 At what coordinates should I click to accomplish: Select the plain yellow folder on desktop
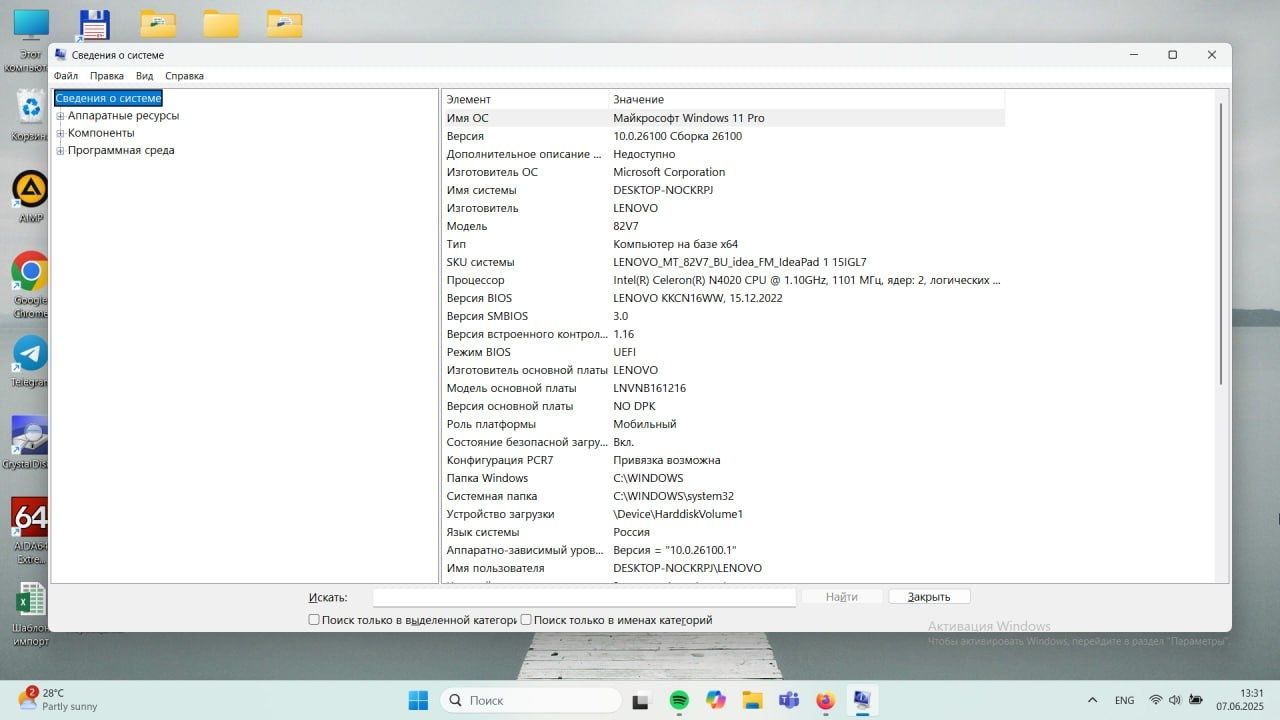tap(221, 24)
